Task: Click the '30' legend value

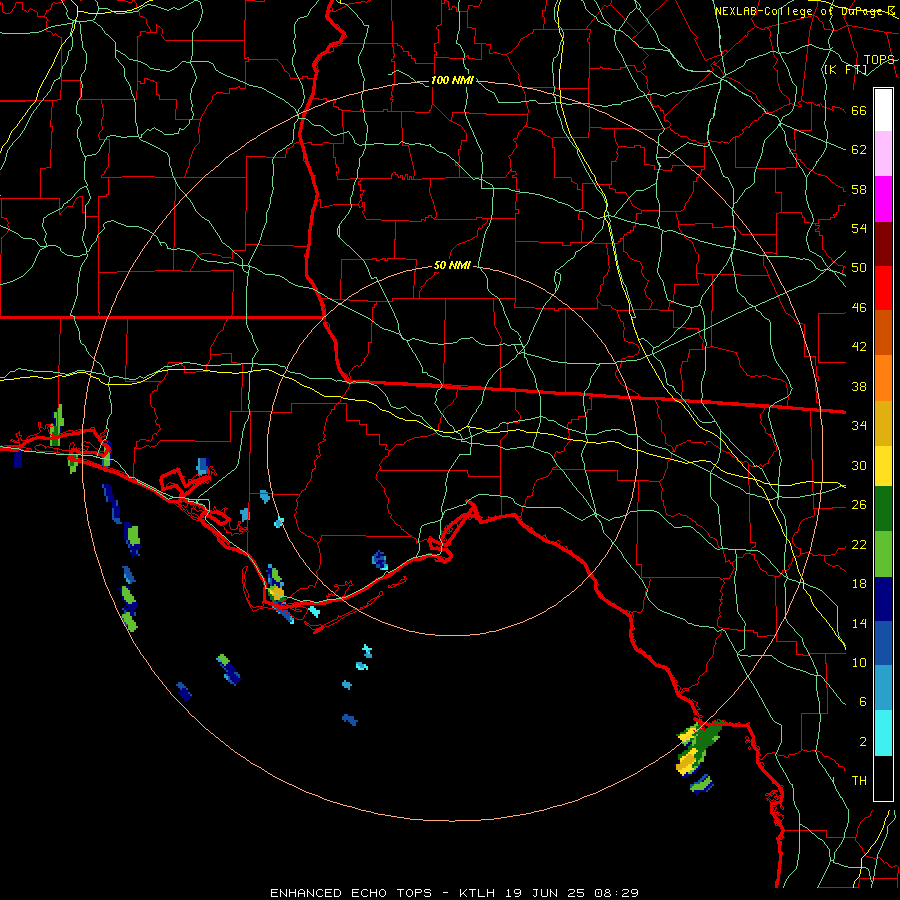Action: (859, 465)
